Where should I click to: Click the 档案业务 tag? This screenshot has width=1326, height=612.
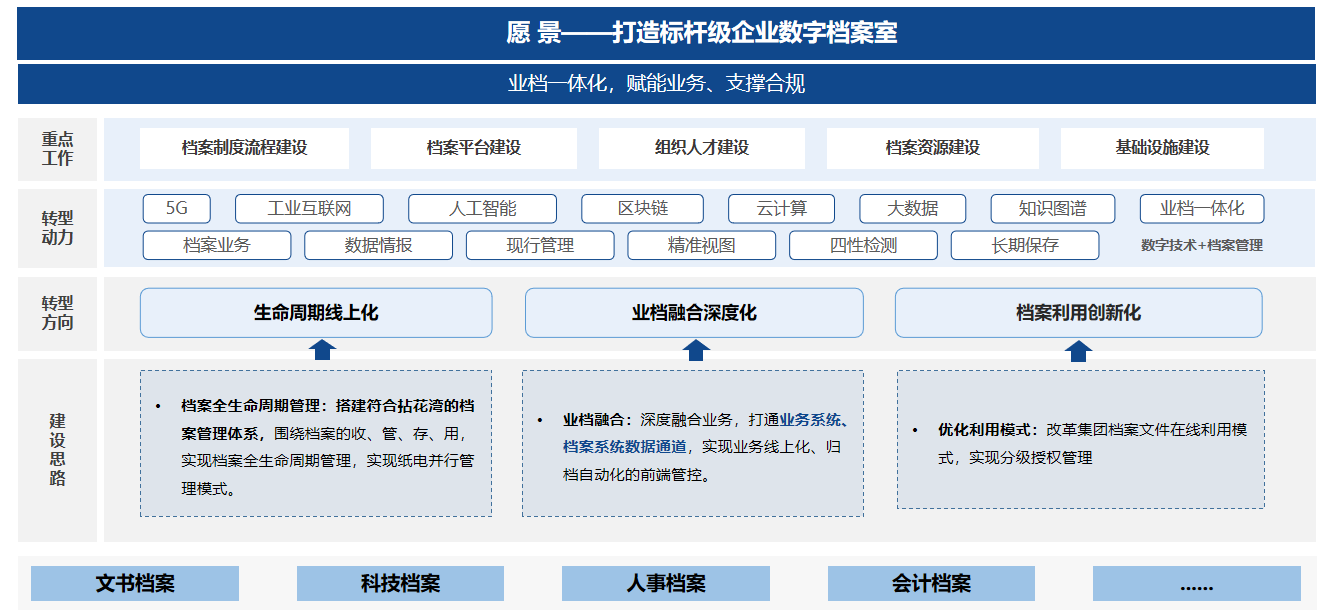pos(217,245)
